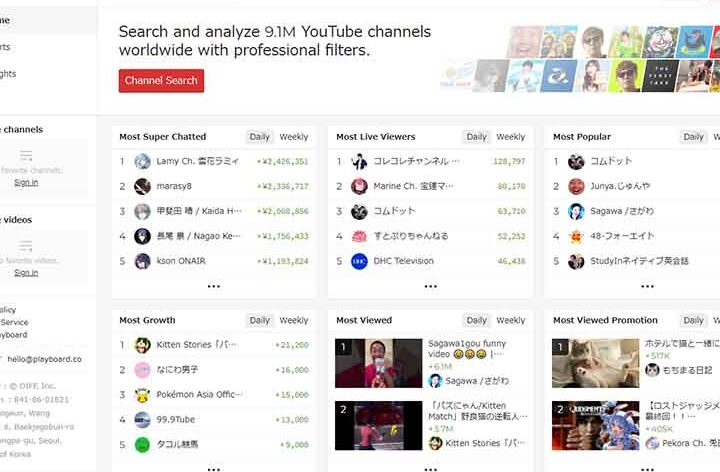
Task: Open Kitten Match video thumbnail
Action: point(378,426)
